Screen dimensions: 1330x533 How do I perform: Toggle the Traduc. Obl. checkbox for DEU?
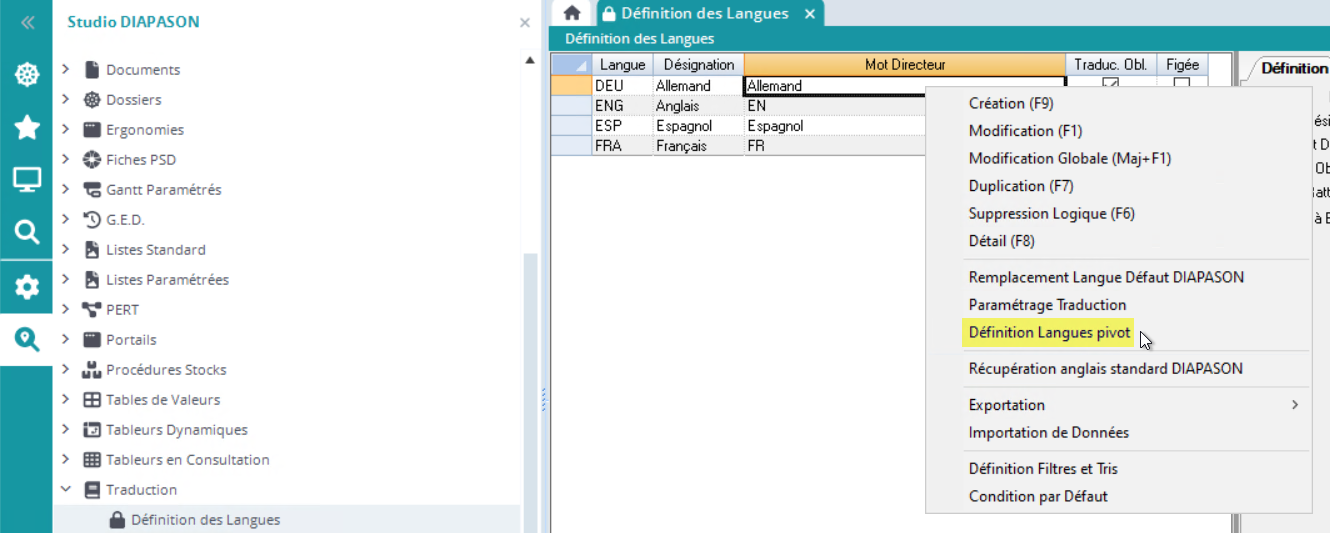pos(1110,85)
